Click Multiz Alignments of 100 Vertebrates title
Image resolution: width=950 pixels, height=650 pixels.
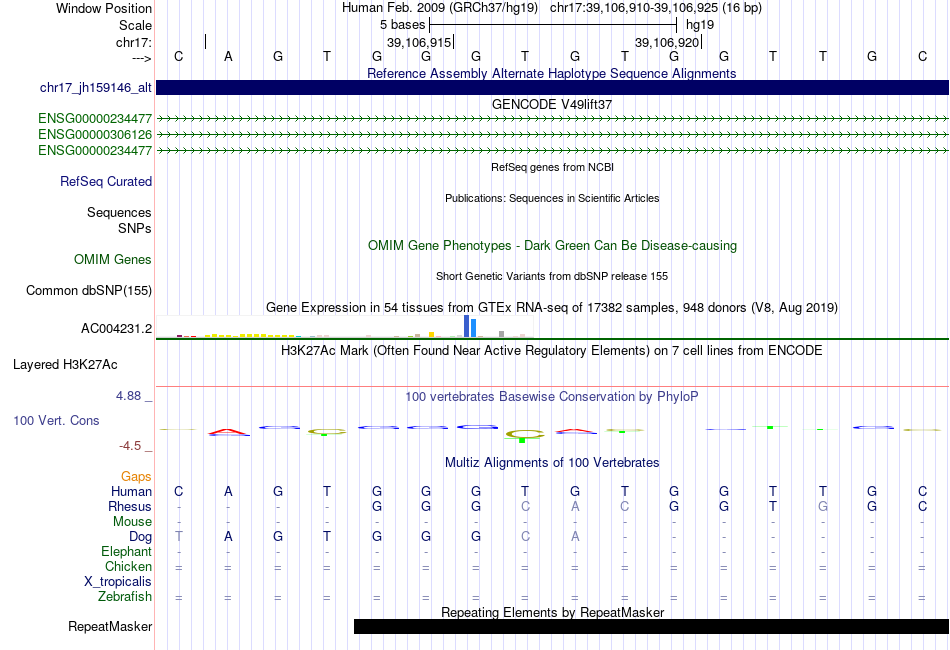(551, 462)
